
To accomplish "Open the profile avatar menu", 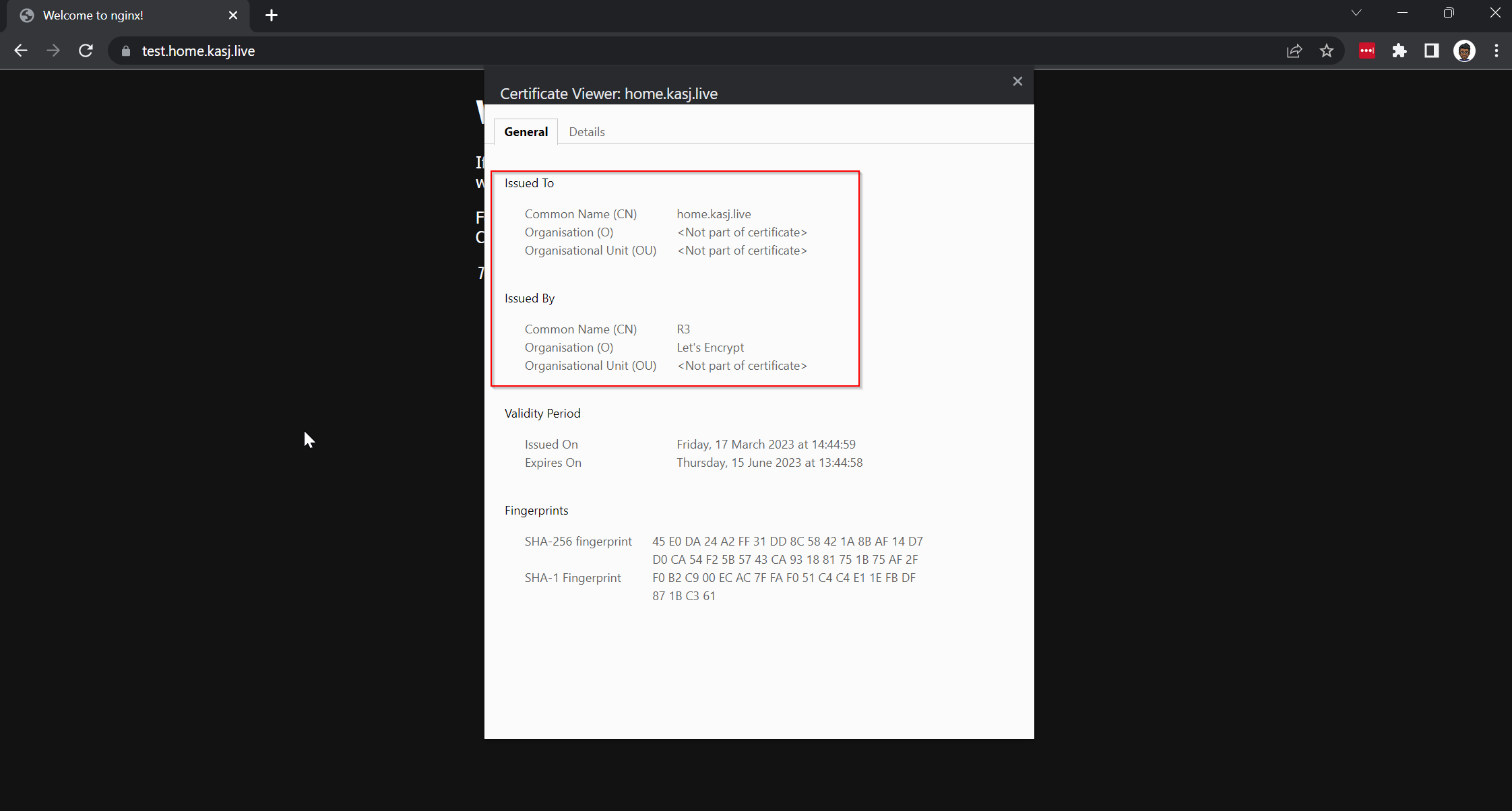I will [1464, 51].
